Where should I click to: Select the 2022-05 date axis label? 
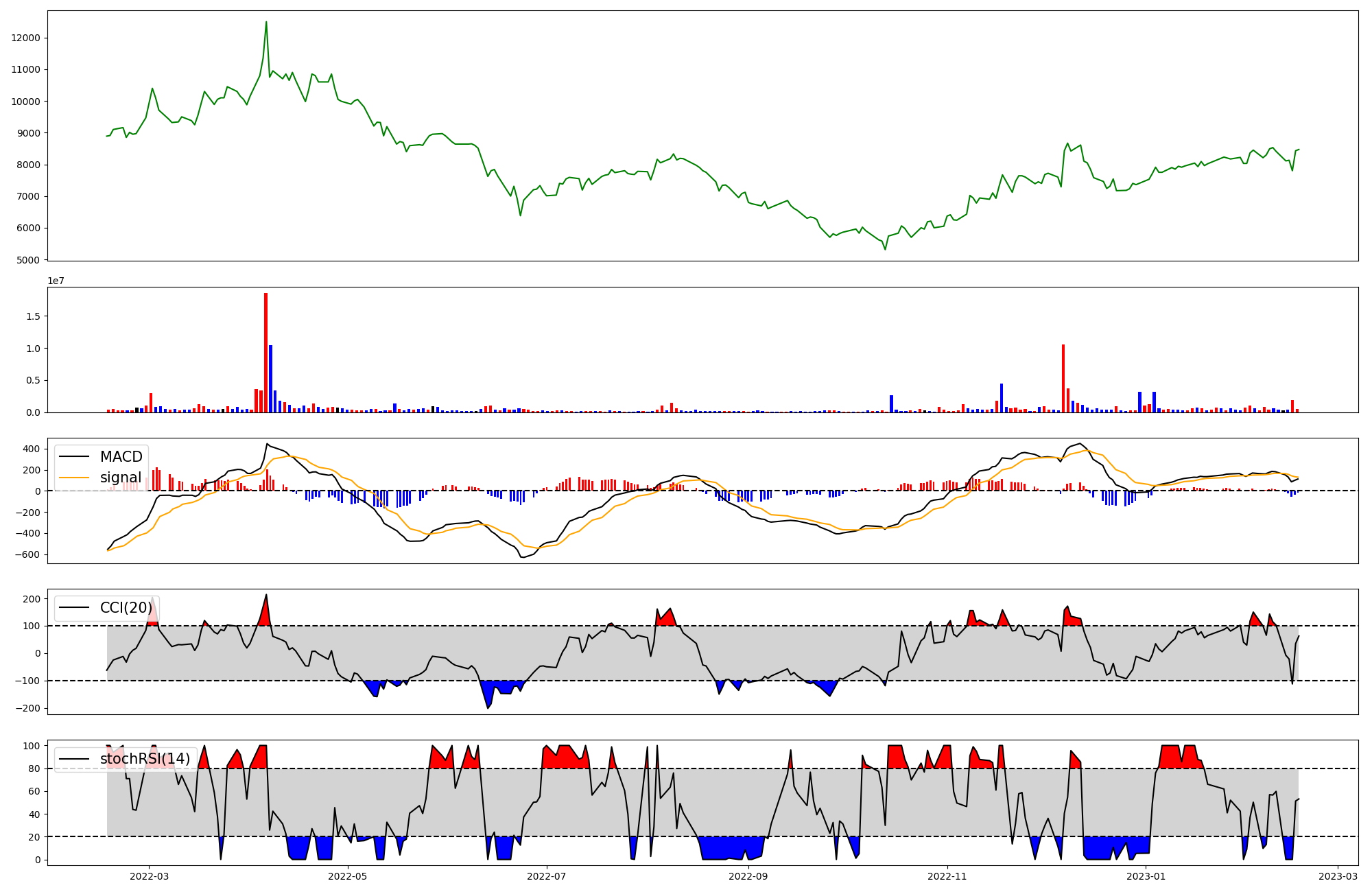click(x=348, y=876)
